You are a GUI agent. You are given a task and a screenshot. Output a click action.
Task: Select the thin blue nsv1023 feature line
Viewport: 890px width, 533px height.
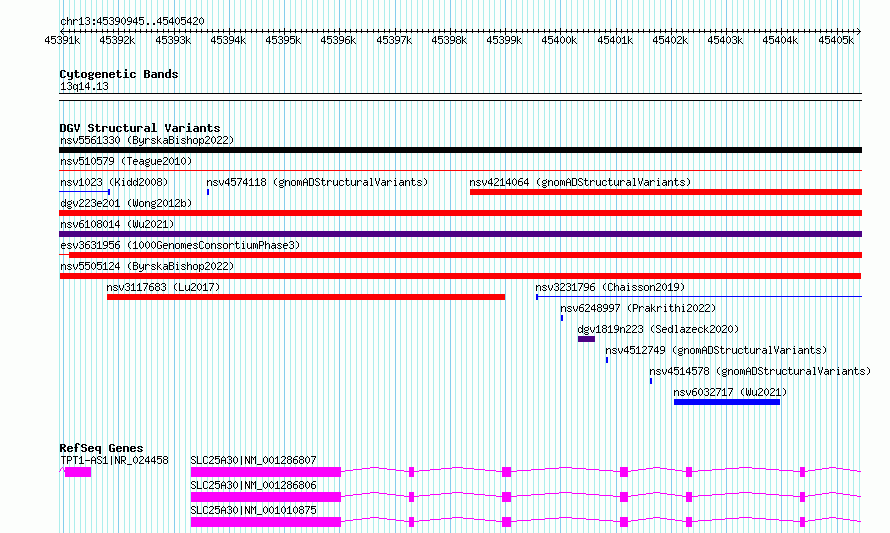pos(85,192)
